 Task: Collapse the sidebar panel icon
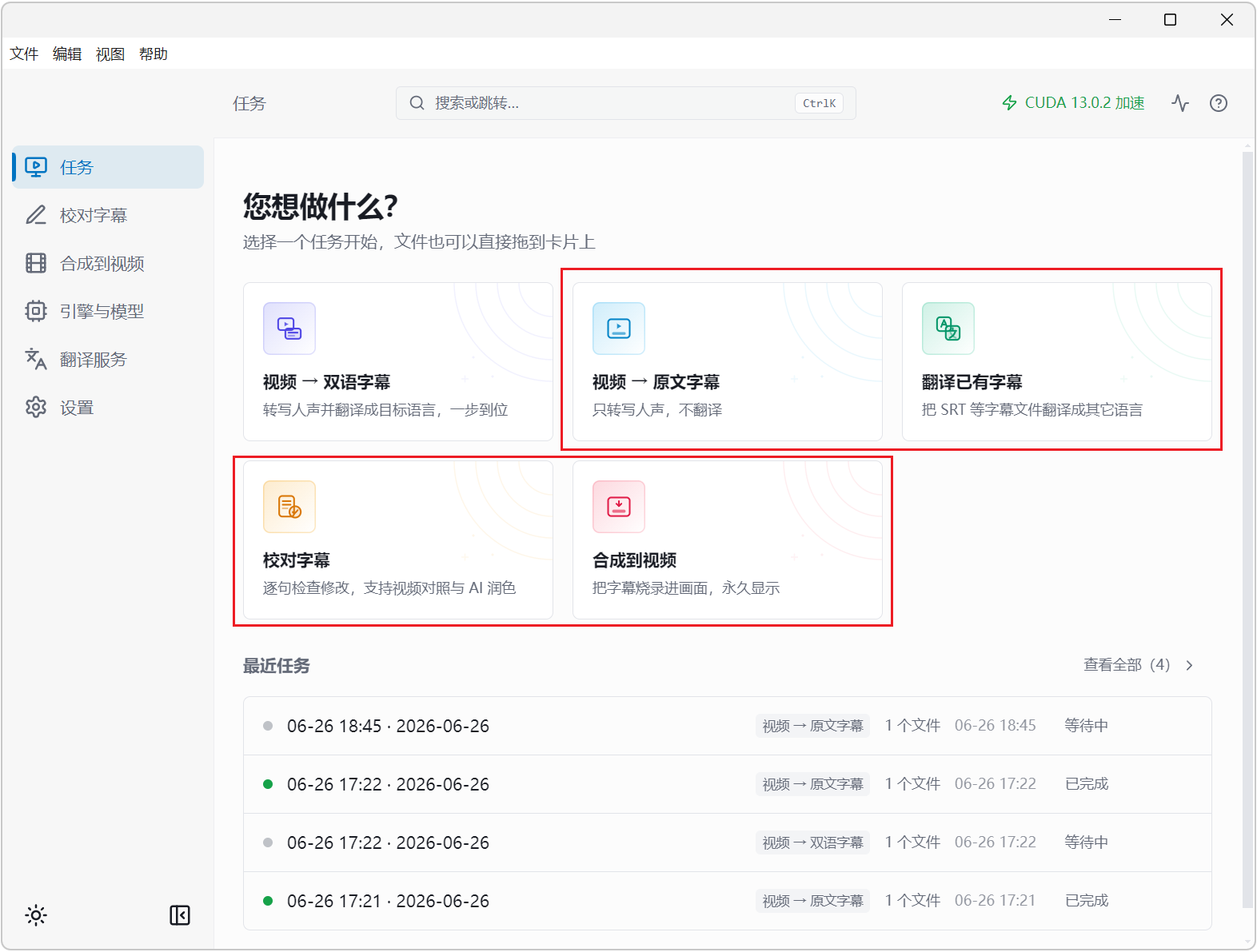click(180, 915)
